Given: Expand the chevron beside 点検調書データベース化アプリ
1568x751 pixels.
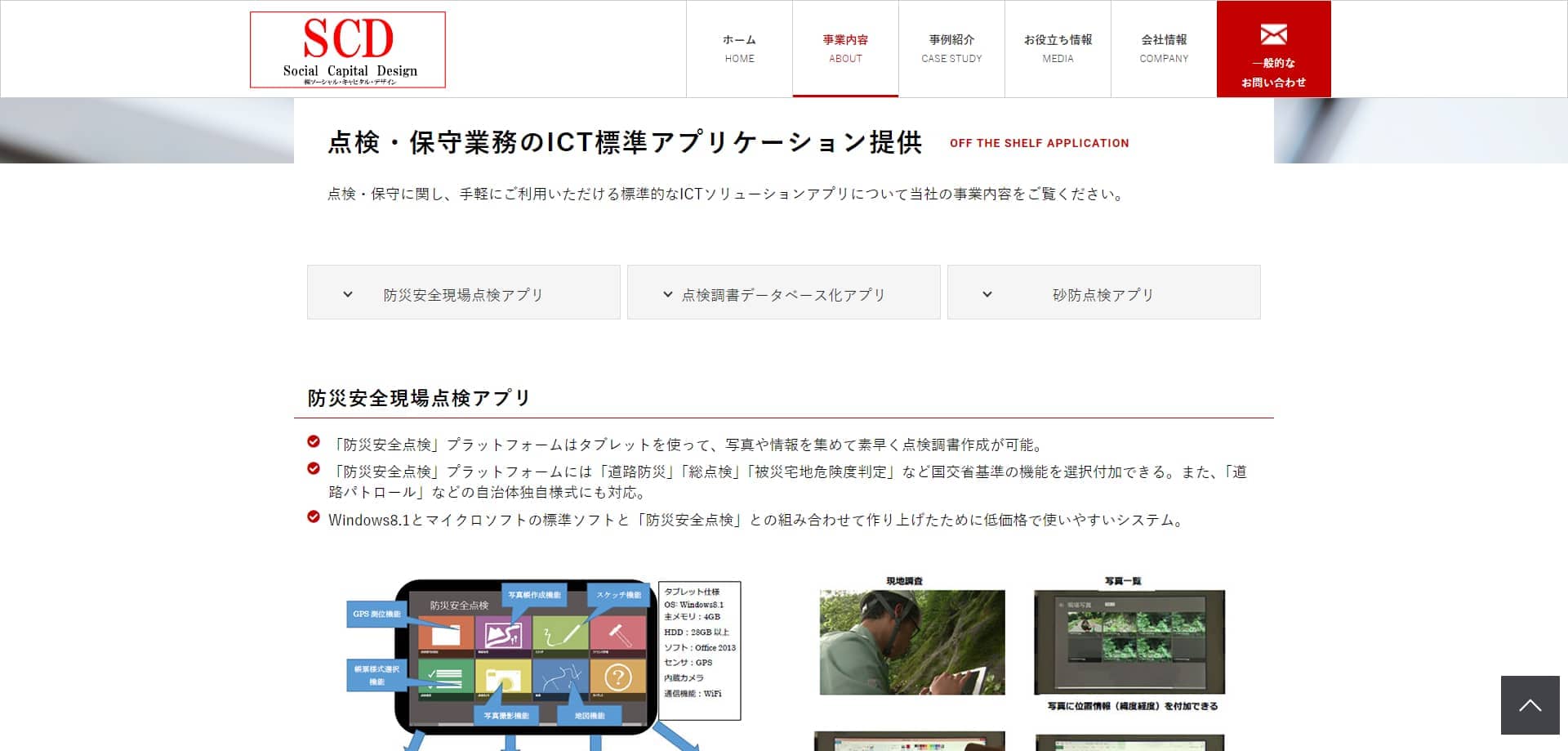Looking at the screenshot, I should click(x=668, y=294).
